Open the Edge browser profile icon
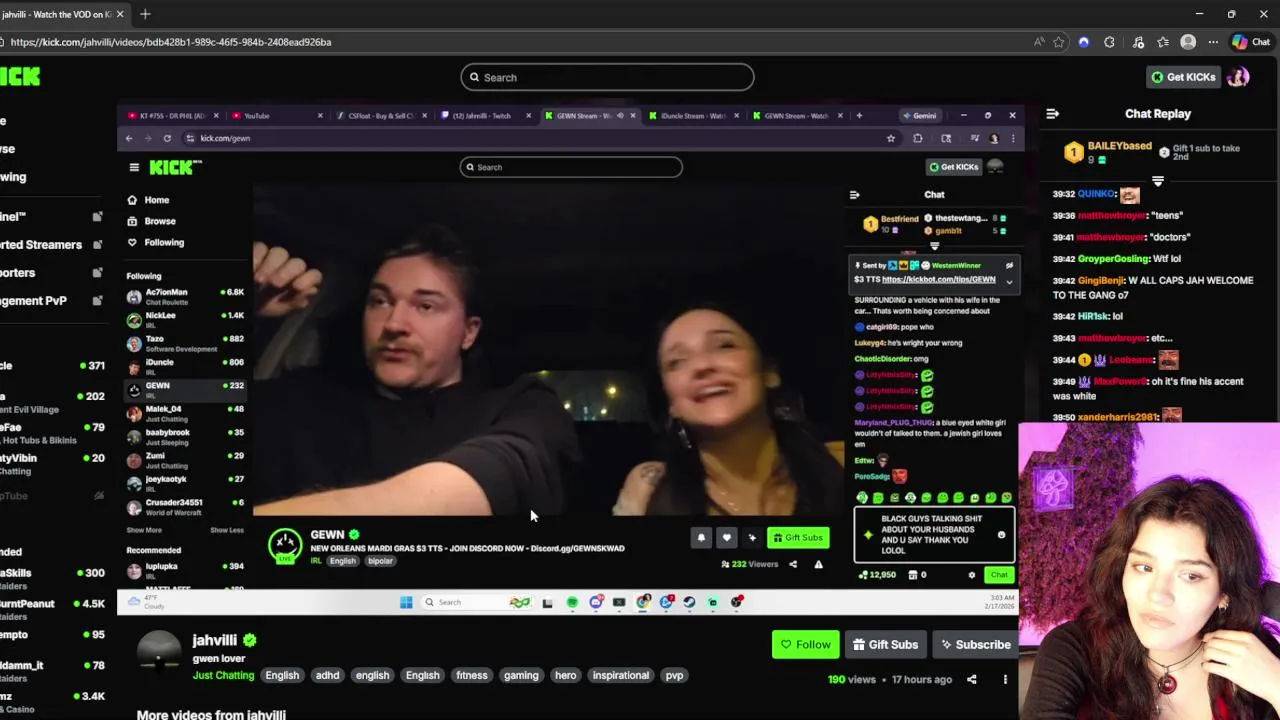This screenshot has width=1280, height=720. pyautogui.click(x=1188, y=42)
